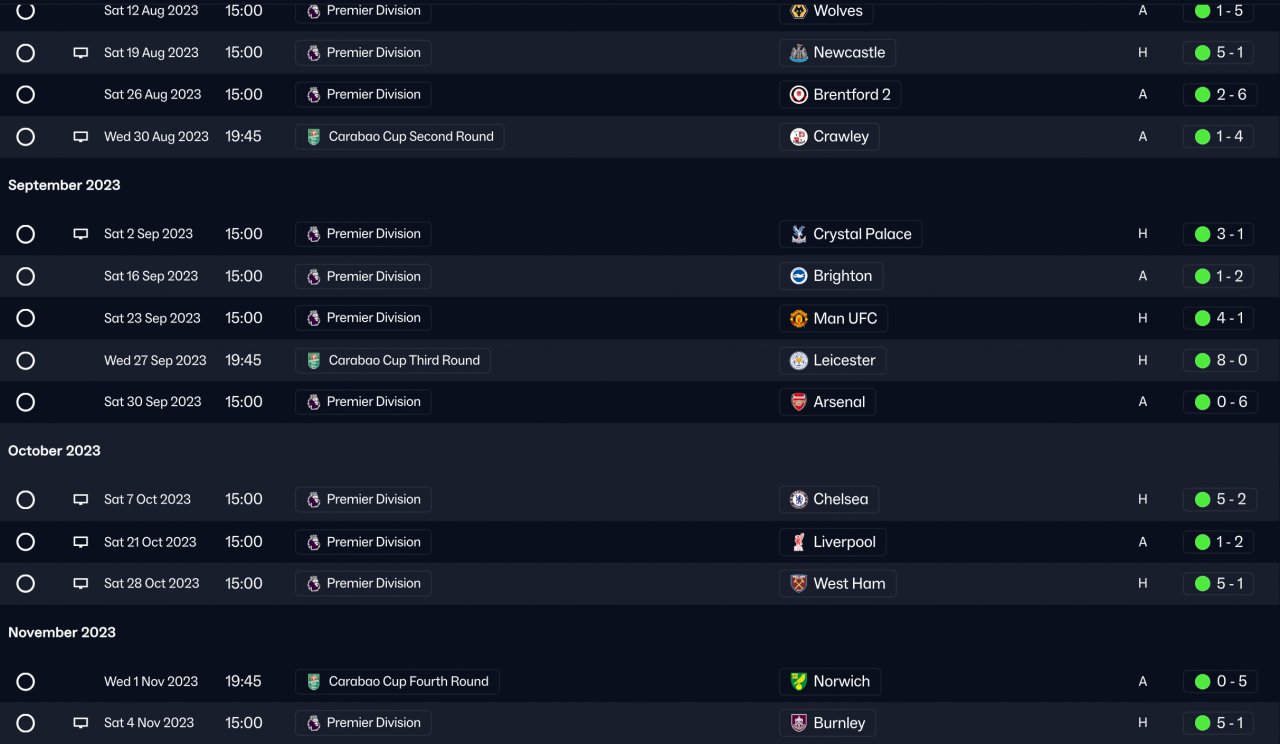Open Carabao Cup Second Round competition
The height and width of the screenshot is (744, 1280).
click(x=410, y=137)
